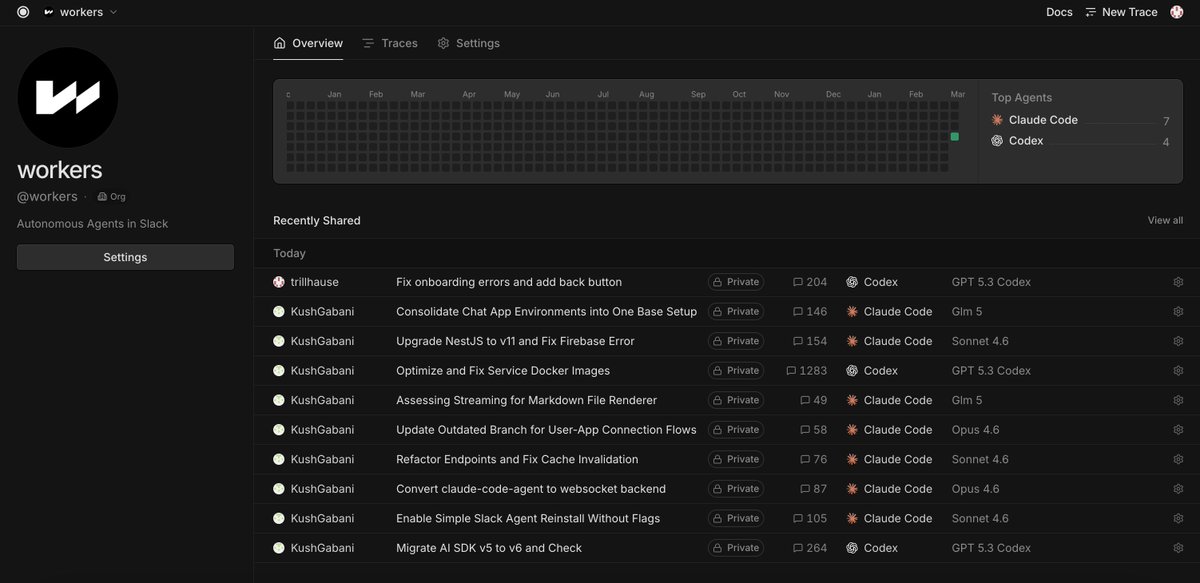Open trace Enable Simple Slack Agent Reinstall
The height and width of the screenshot is (583, 1200).
click(x=528, y=518)
